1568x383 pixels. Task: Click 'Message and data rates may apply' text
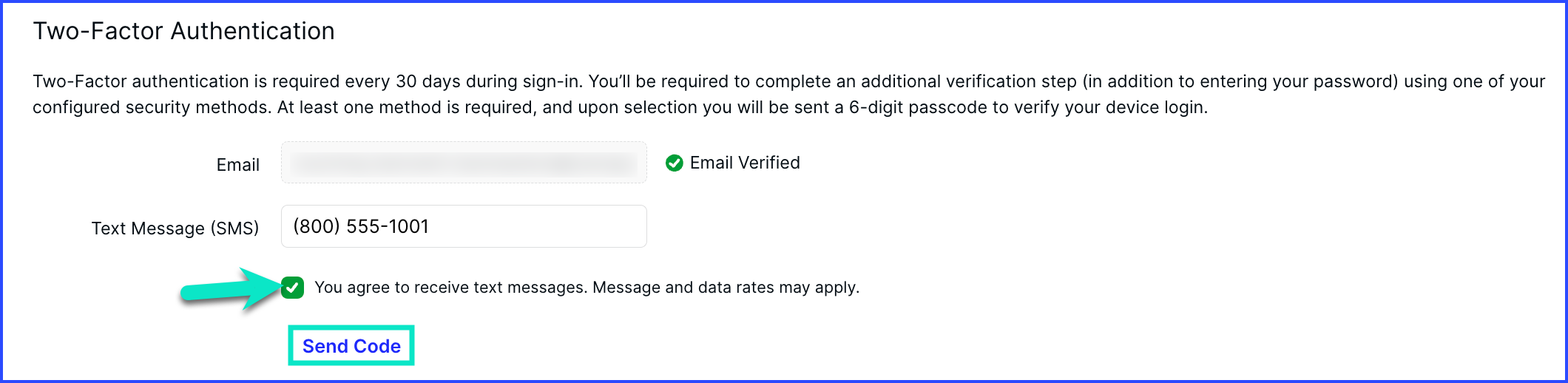tap(726, 288)
